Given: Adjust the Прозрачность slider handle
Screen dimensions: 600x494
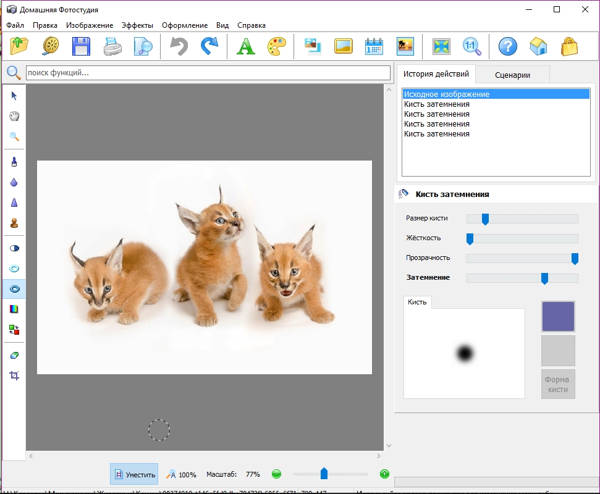Looking at the screenshot, I should pyautogui.click(x=574, y=259).
